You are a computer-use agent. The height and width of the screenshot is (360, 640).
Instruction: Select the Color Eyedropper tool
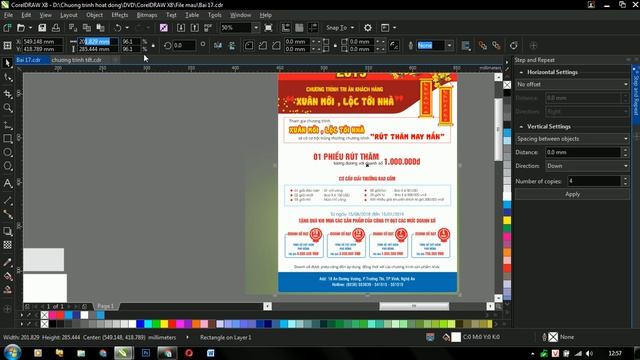pyautogui.click(x=7, y=262)
